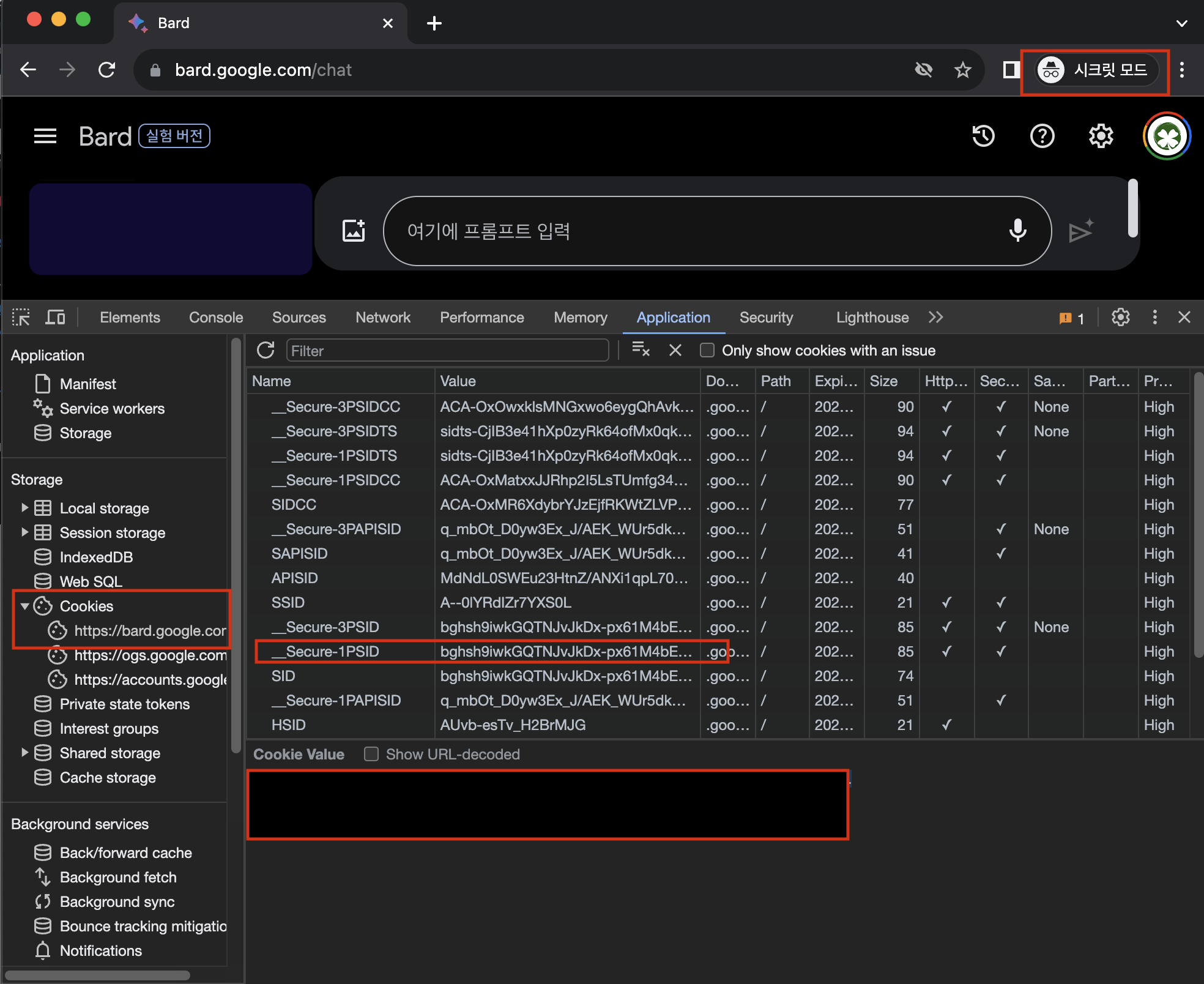Check the Show URL-decoded checkbox
The width and height of the screenshot is (1204, 984).
[371, 754]
